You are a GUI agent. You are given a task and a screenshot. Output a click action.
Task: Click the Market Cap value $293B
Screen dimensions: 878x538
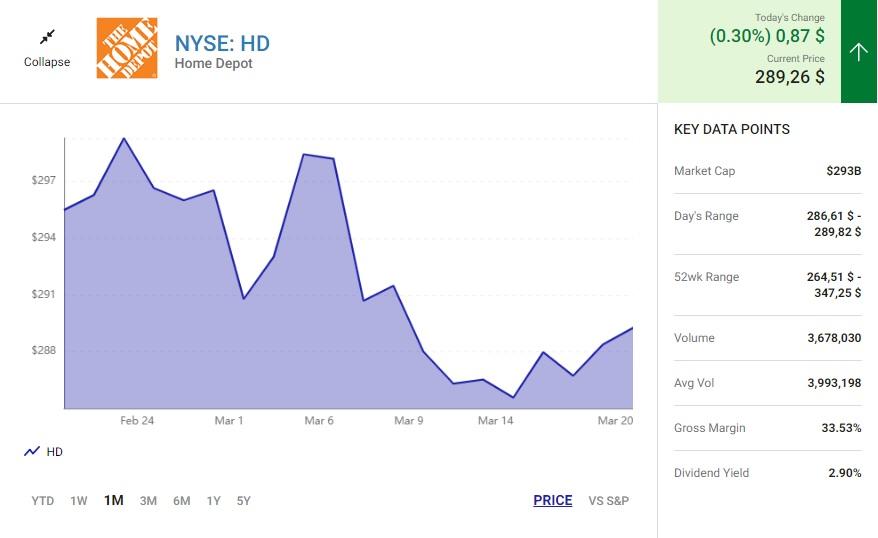pyautogui.click(x=844, y=171)
